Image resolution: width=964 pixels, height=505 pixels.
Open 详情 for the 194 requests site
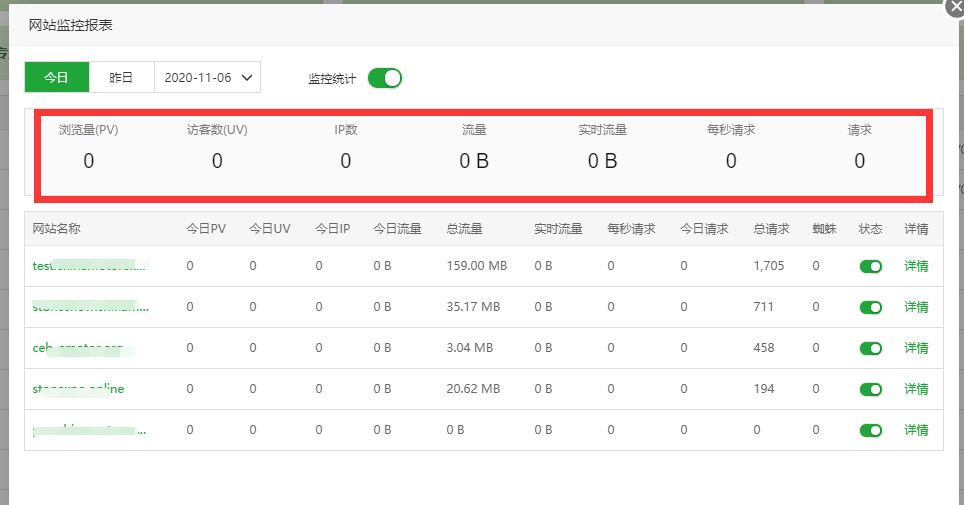916,389
